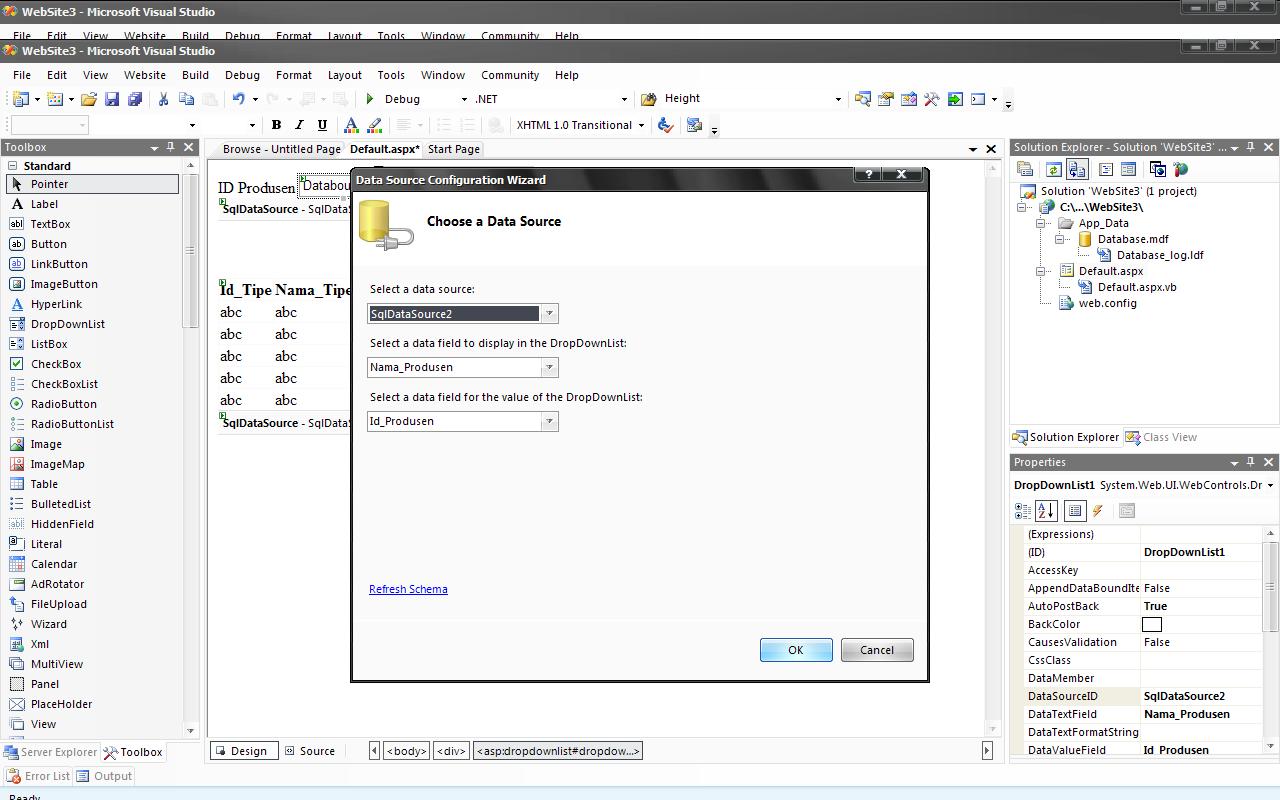
Task: Click the wizard Help question mark button
Action: (869, 174)
